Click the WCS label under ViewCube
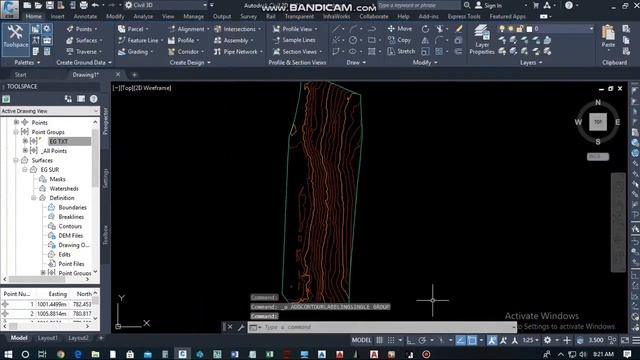This screenshot has height=360, width=640. 598,156
